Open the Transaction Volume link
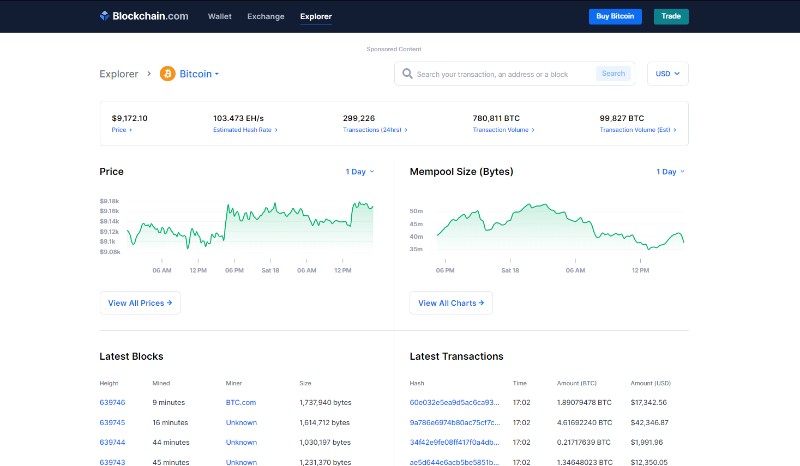This screenshot has height=466, width=800. tap(504, 130)
